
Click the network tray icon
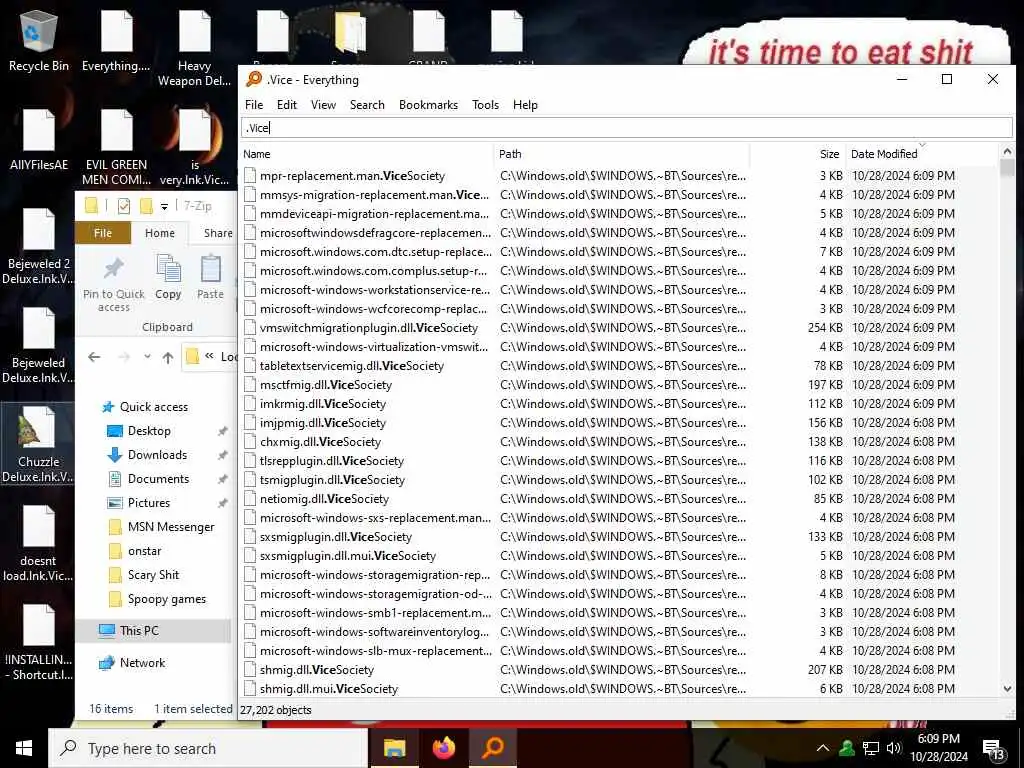(871, 748)
